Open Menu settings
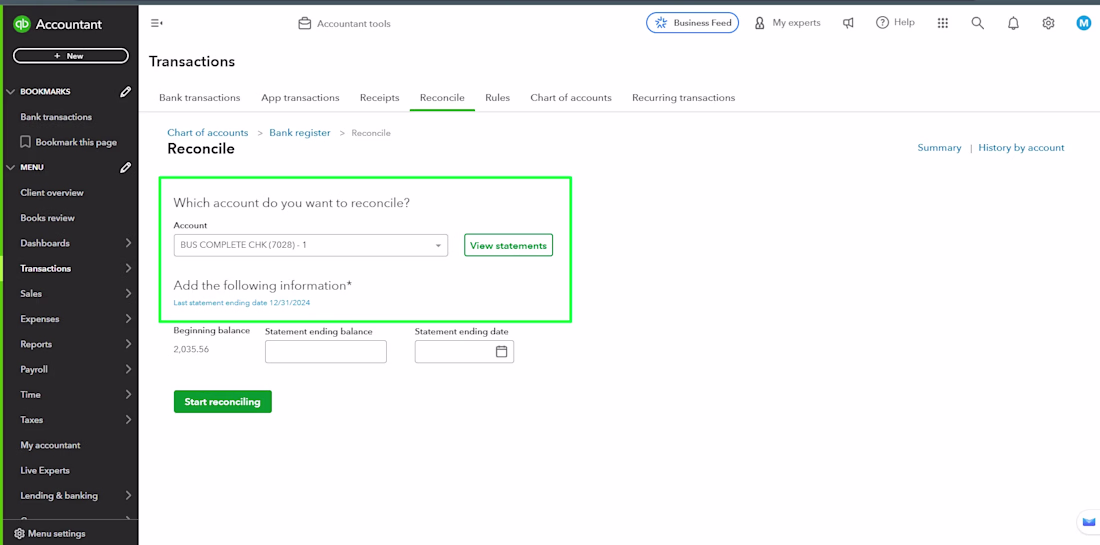 pos(50,534)
